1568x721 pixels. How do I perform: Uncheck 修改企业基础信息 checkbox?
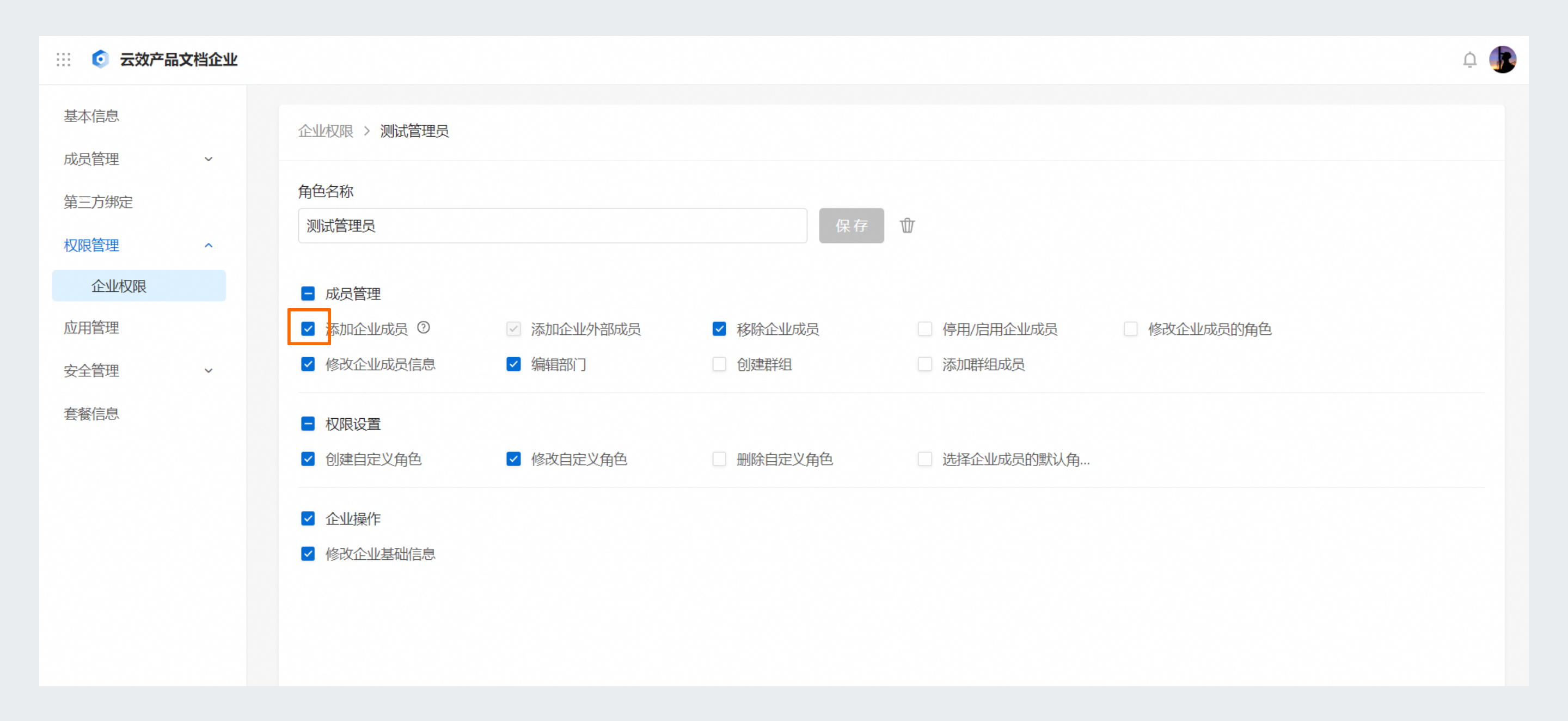[x=308, y=553]
